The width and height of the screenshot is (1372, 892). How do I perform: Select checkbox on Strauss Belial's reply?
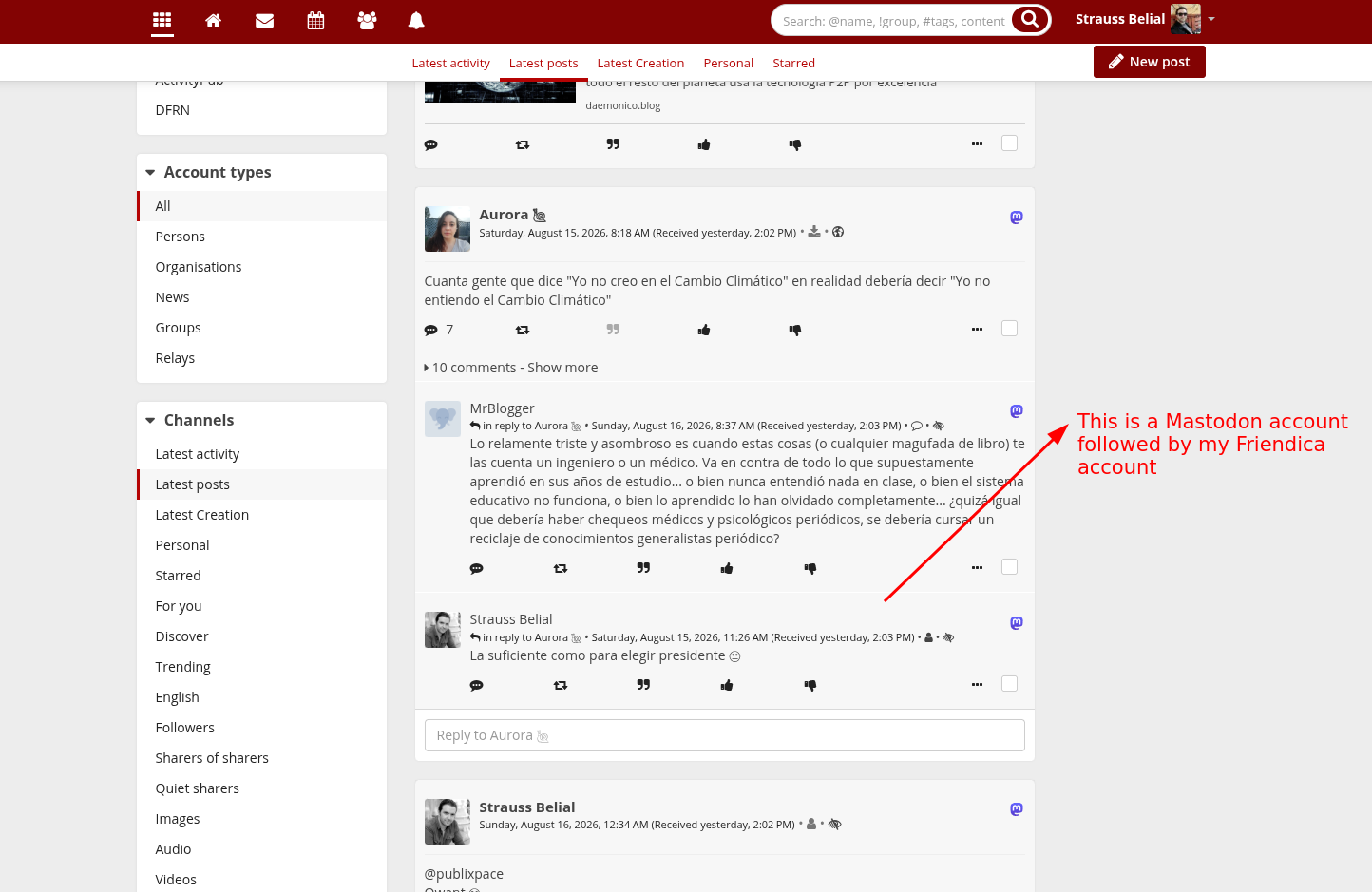(x=1009, y=684)
